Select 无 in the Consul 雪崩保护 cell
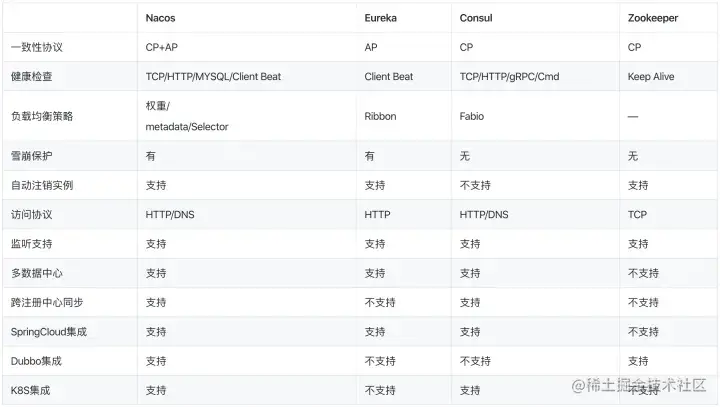Screen dimensions: 720x407 [x=465, y=156]
